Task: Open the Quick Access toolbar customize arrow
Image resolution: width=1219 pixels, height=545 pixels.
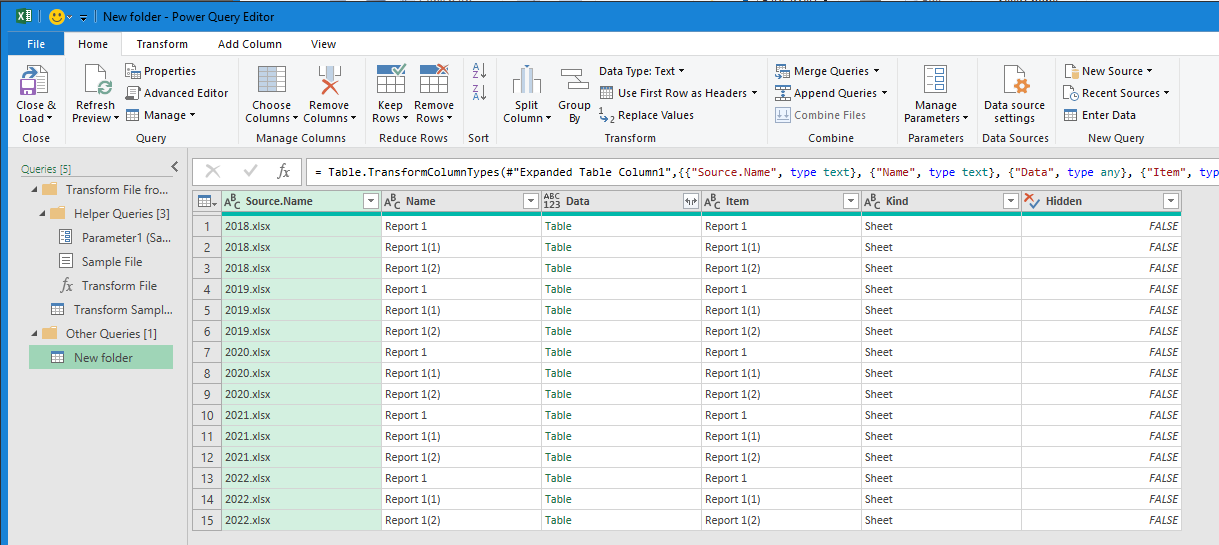Action: coord(84,18)
